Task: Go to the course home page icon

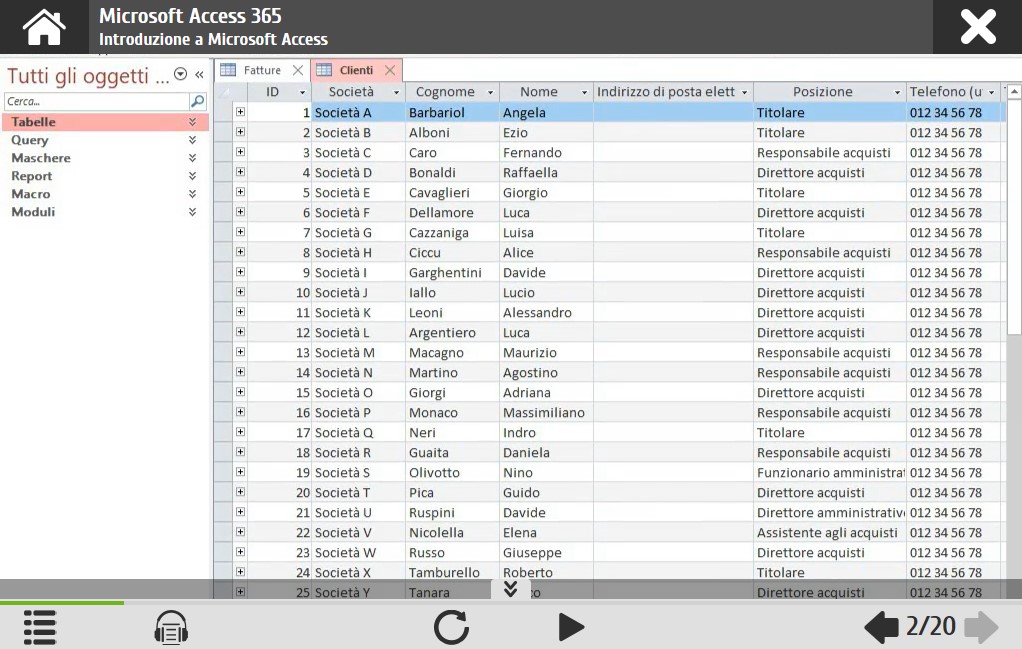Action: (44, 27)
